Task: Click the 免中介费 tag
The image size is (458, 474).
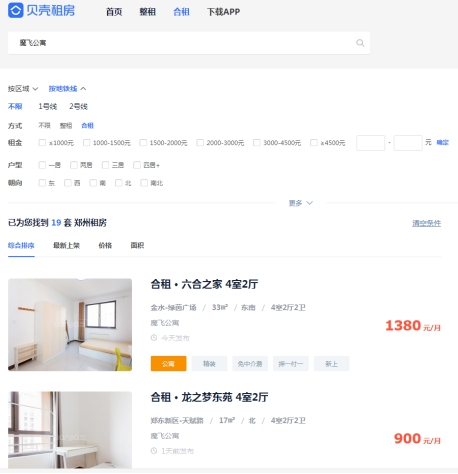Action: (x=250, y=364)
